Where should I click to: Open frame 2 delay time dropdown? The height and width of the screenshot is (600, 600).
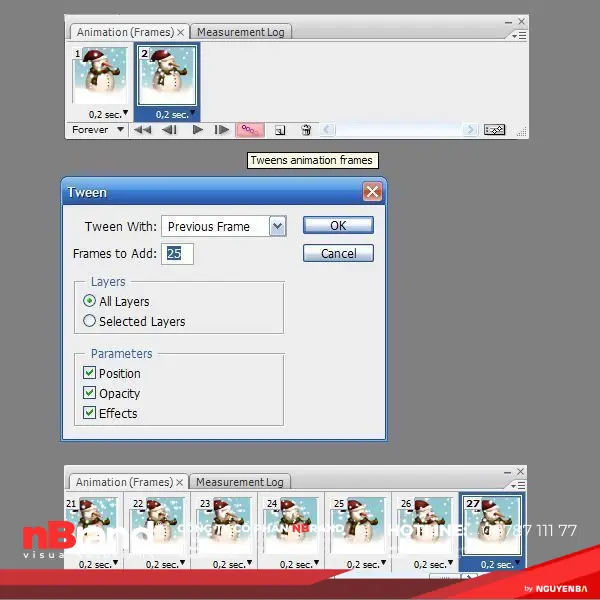[x=192, y=112]
